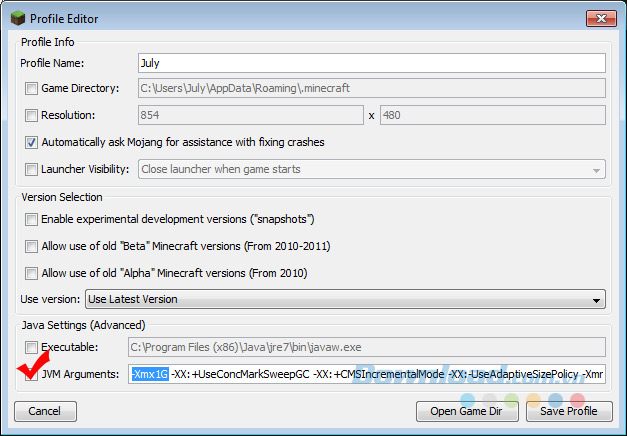
Task: Enable the Launcher Visibility checkbox
Action: point(31,169)
